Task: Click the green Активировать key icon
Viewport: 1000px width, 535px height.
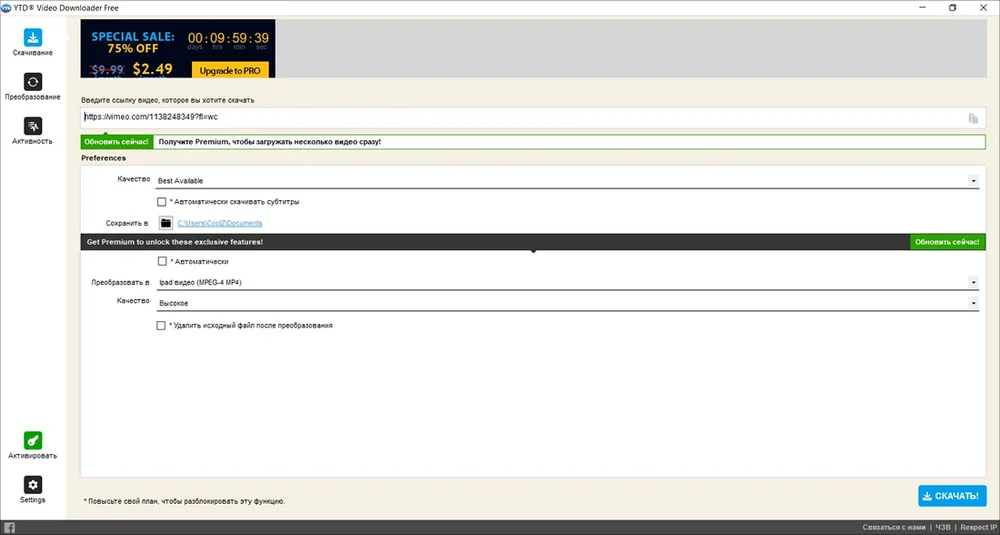Action: [x=33, y=440]
